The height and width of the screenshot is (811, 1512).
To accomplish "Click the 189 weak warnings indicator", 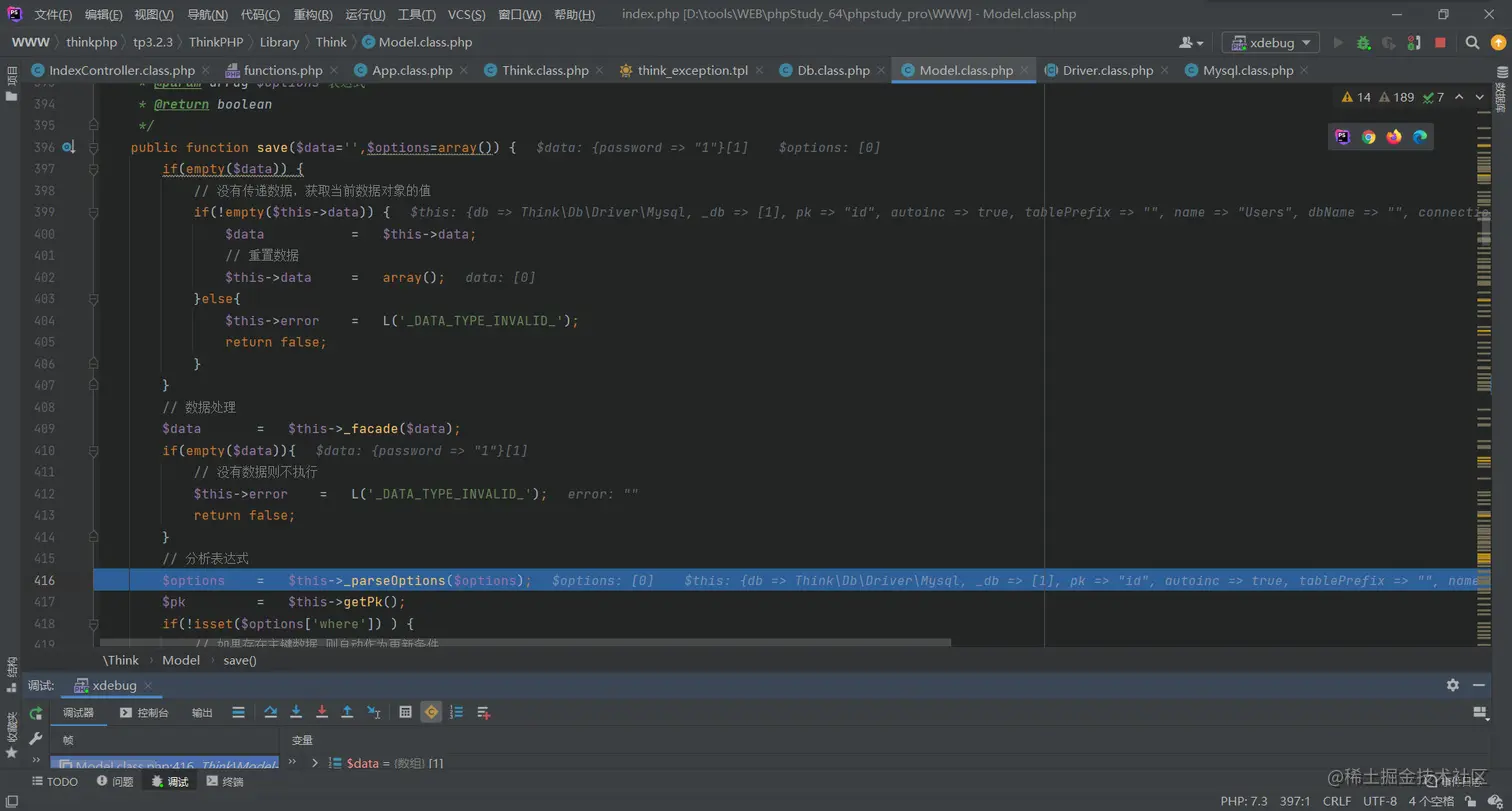I will pos(1397,97).
